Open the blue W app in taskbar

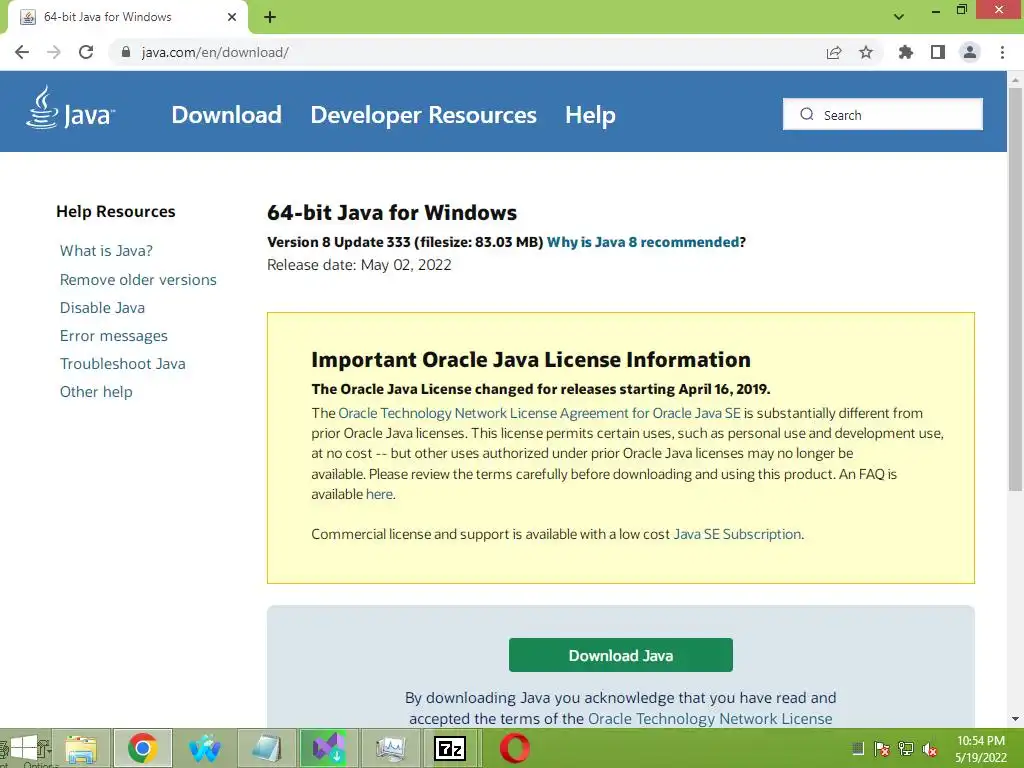click(x=204, y=749)
